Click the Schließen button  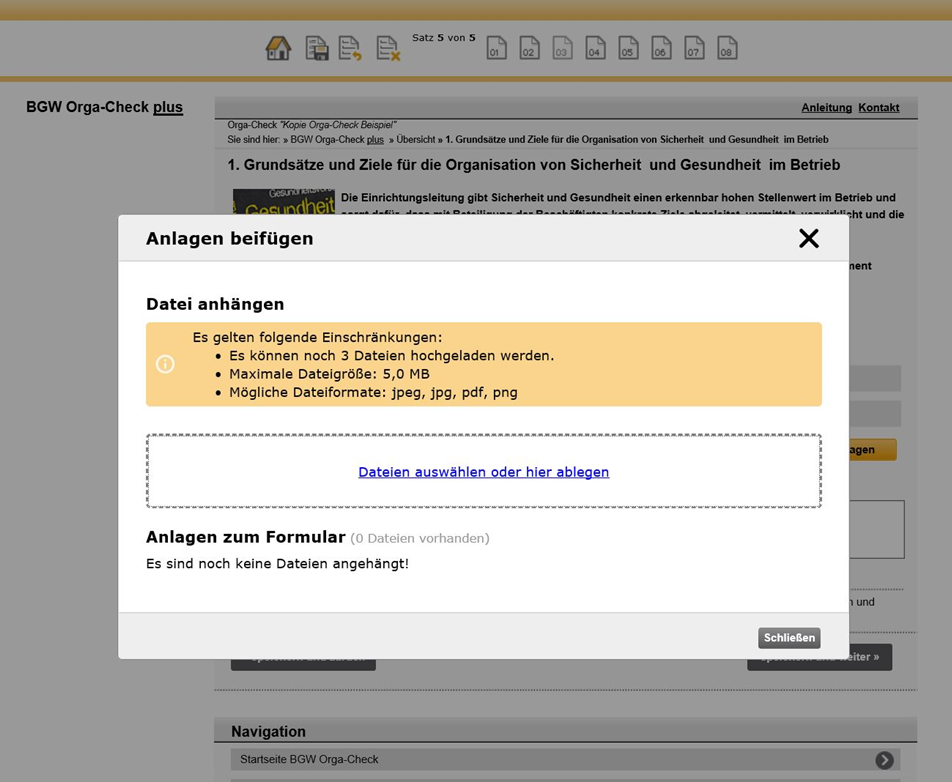(x=789, y=638)
